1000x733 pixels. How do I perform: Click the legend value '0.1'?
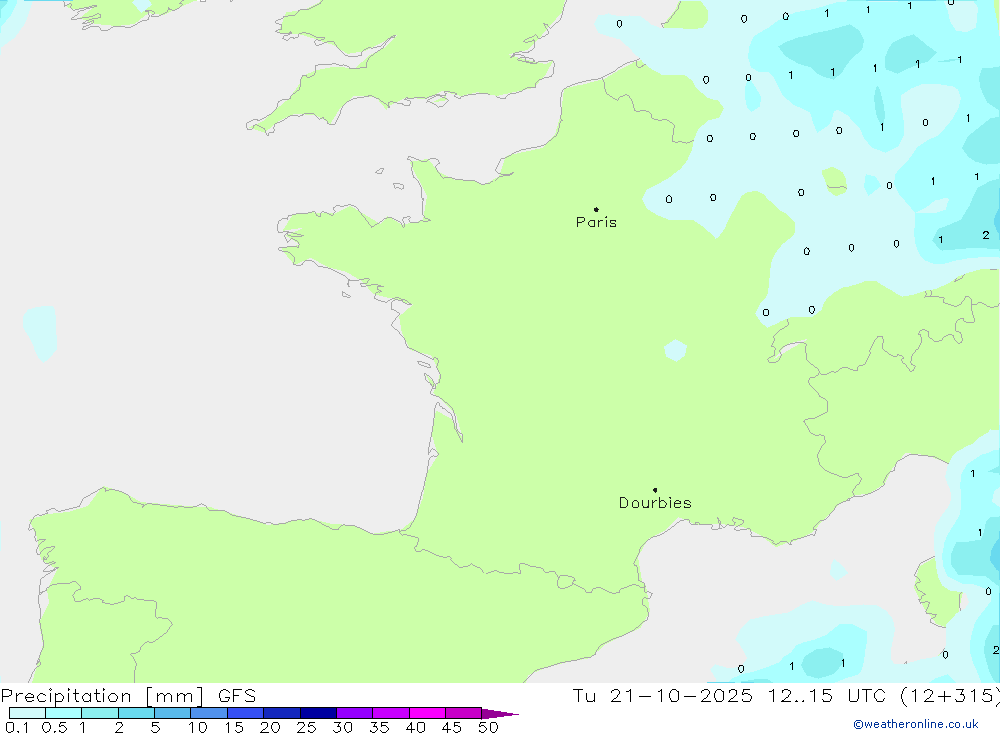tap(17, 727)
